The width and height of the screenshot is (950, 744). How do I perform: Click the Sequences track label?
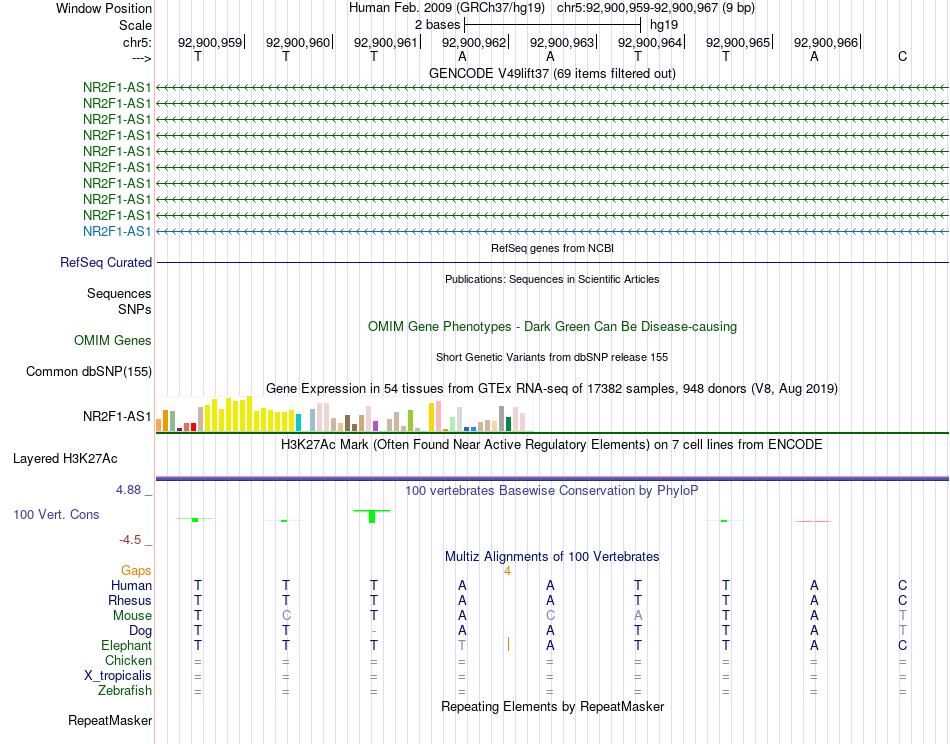click(x=119, y=293)
